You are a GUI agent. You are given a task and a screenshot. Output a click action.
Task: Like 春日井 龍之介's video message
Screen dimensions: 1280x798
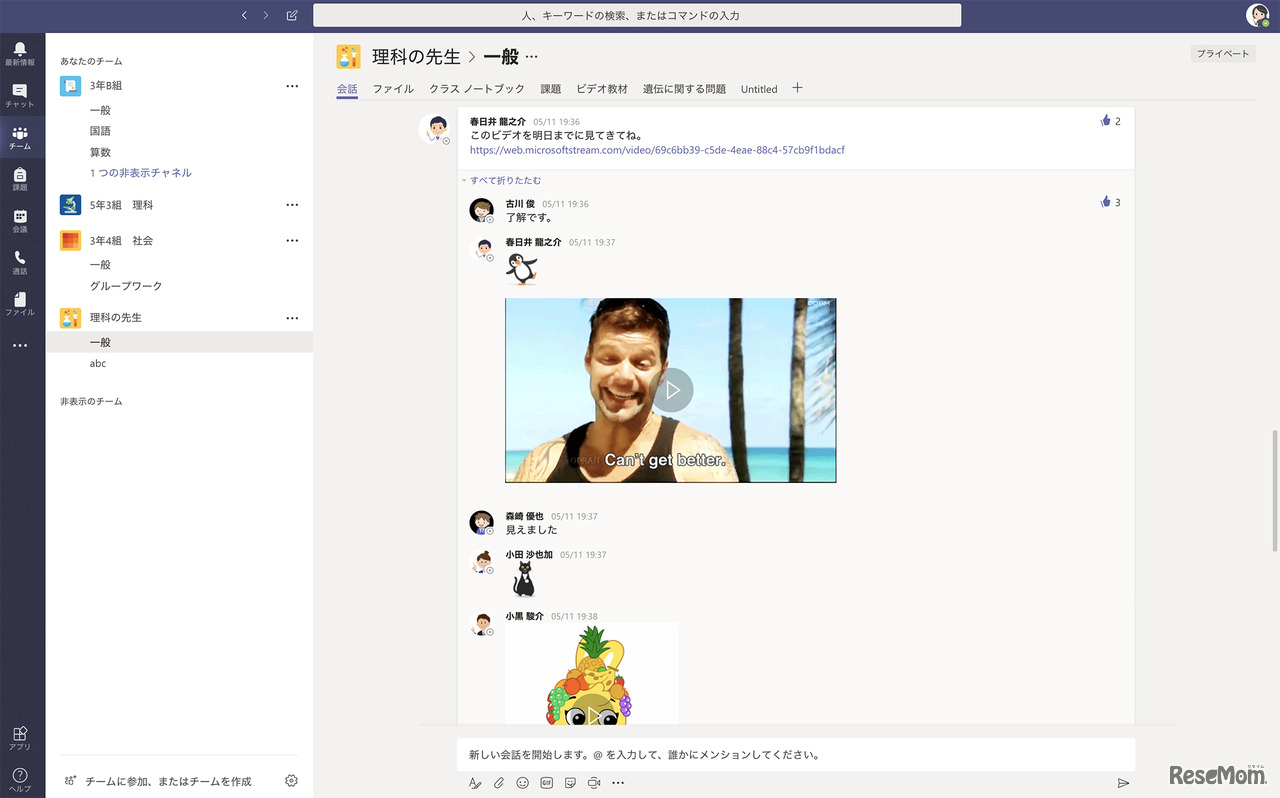(x=1108, y=120)
